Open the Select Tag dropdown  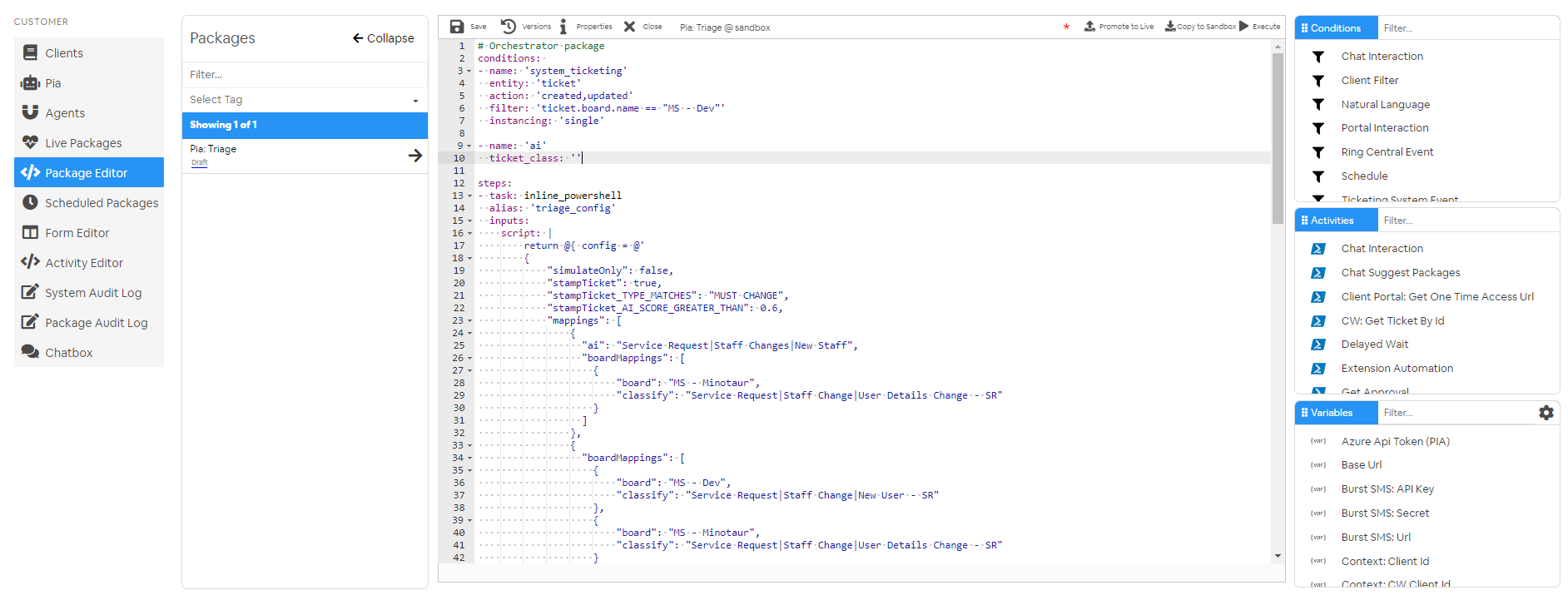tap(305, 100)
